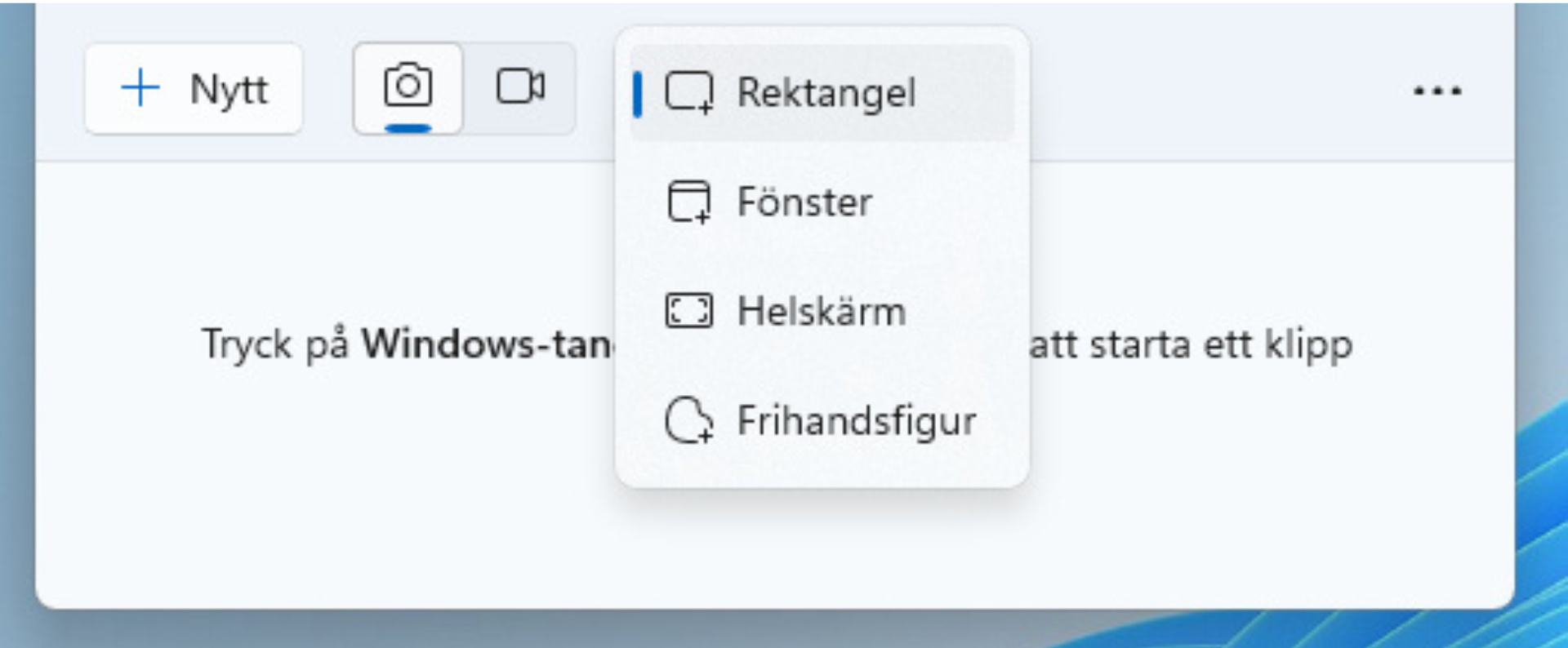Screen dimensions: 1568x648
Task: Choose Fönster from the mode menu
Action: click(804, 202)
